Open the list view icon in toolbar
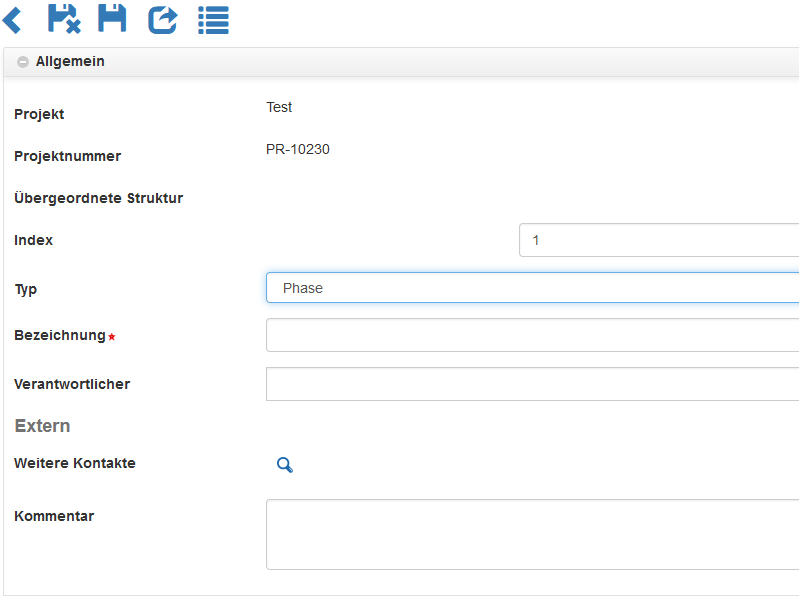Viewport: 799px width, 607px height. (213, 19)
